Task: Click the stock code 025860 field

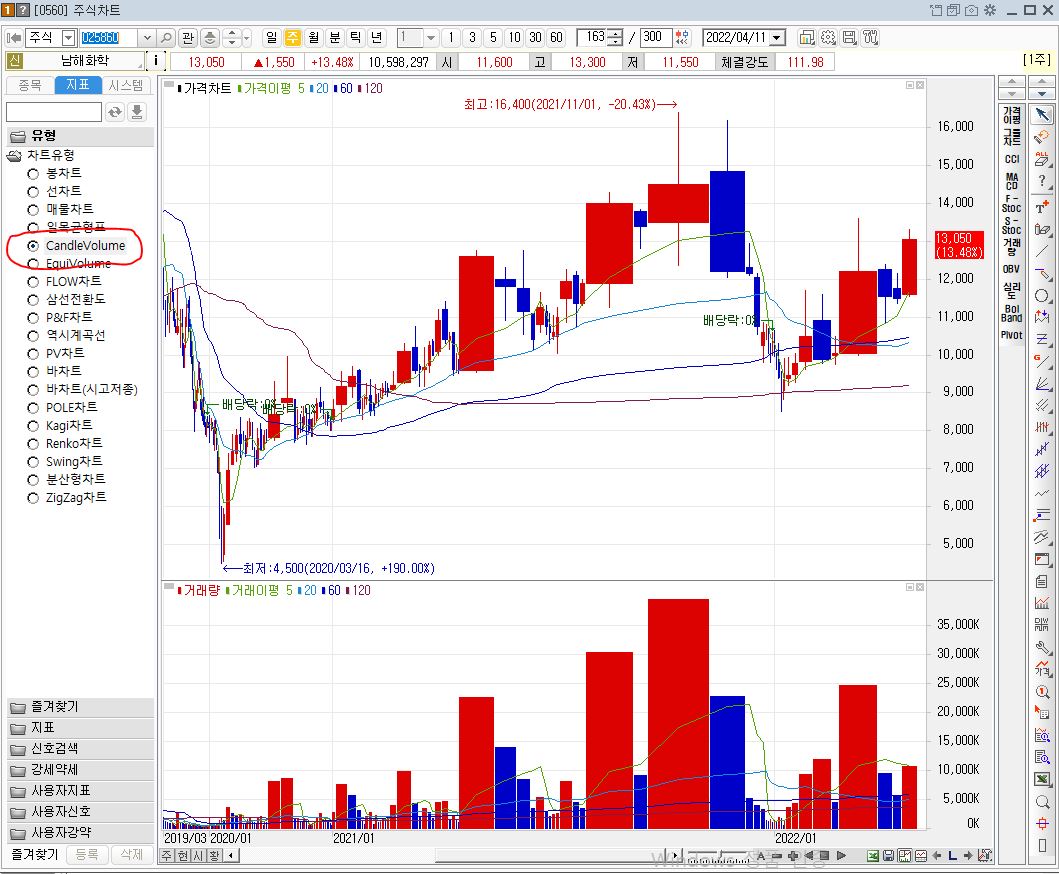Action: (x=108, y=38)
